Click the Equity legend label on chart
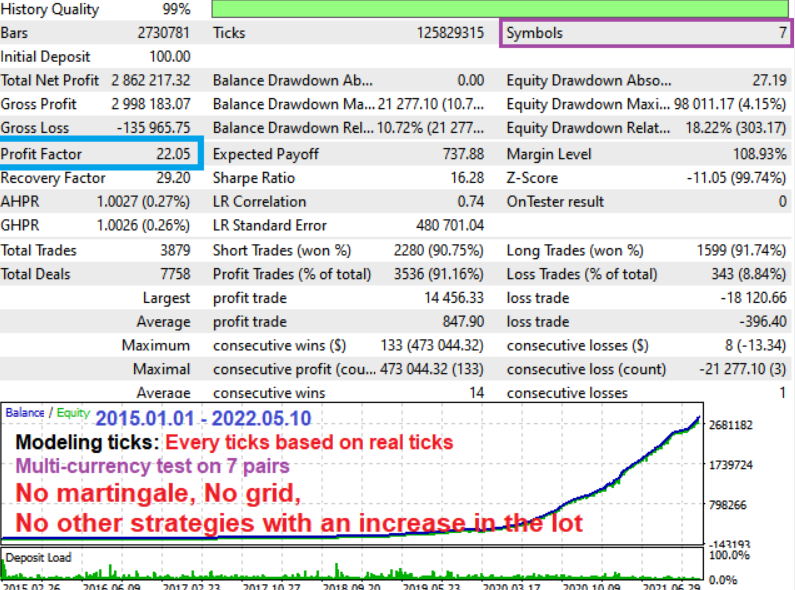Screen dimensions: 795x590 click(x=72, y=412)
